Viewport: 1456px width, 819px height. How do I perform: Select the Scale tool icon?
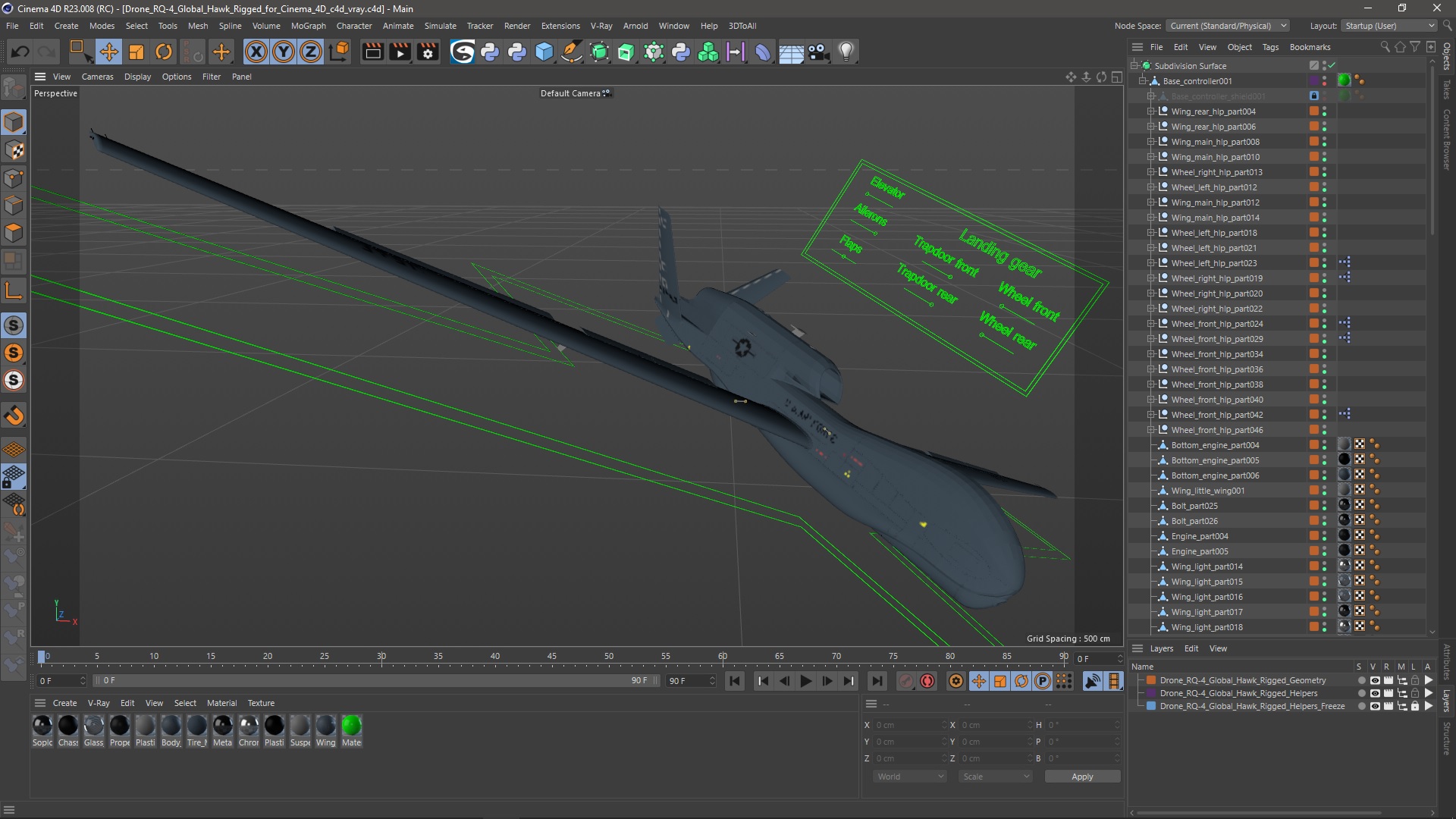(136, 52)
